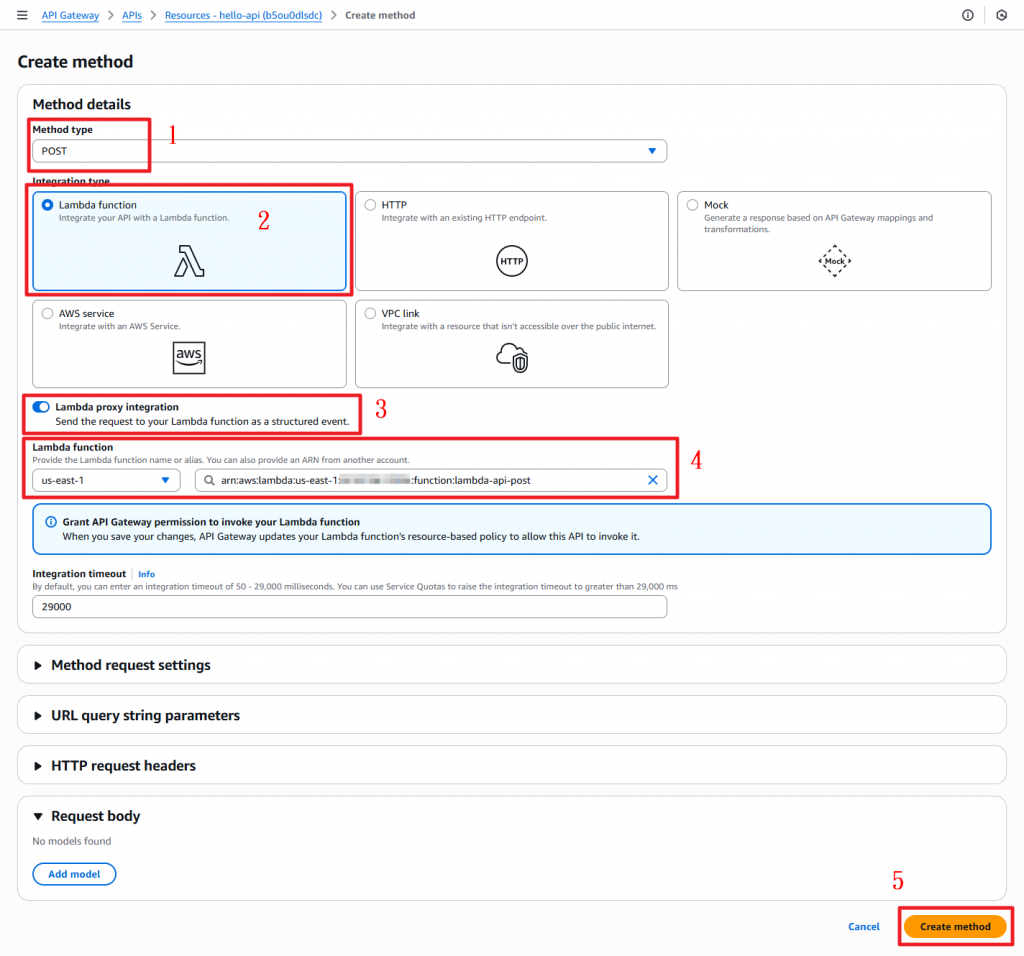Click the 'Lambda function' field label
The height and width of the screenshot is (956, 1024).
(x=72, y=447)
